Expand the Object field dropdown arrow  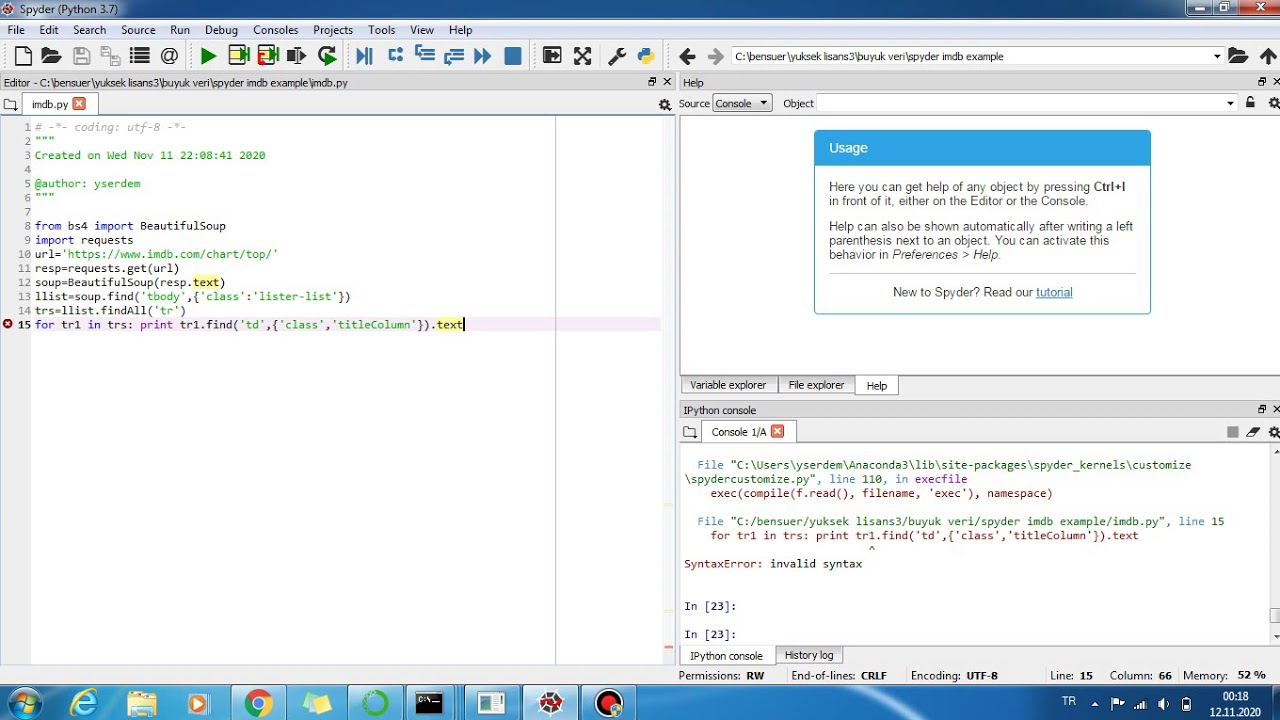1230,103
